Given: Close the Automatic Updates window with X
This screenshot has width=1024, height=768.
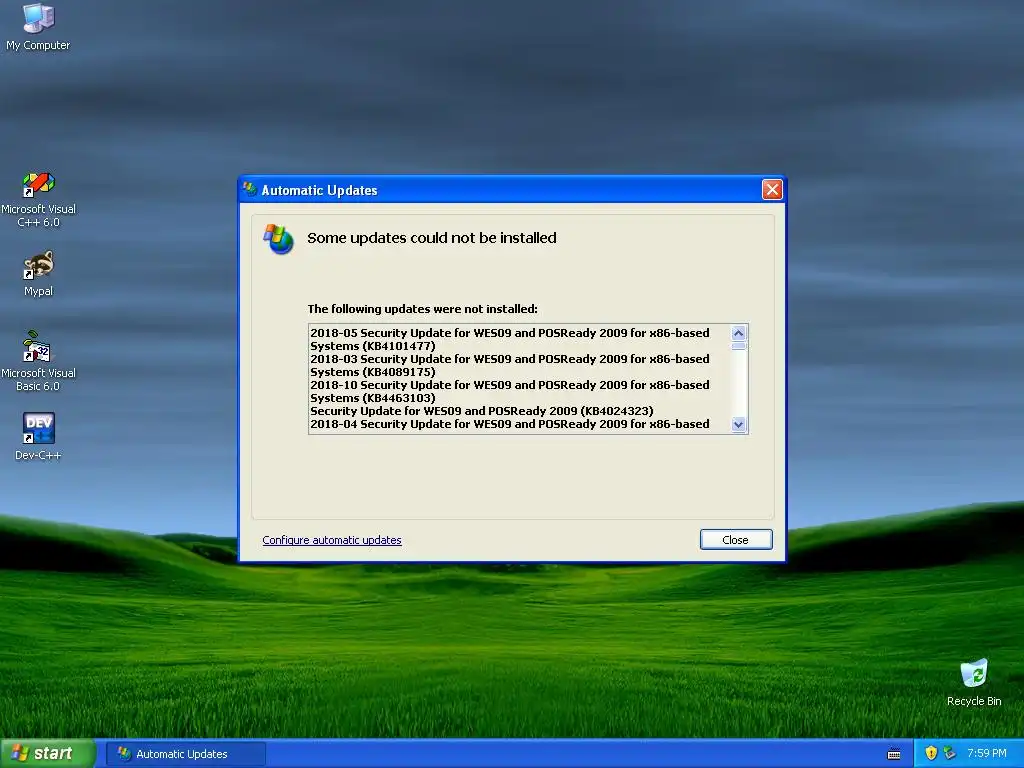Looking at the screenshot, I should [x=772, y=189].
